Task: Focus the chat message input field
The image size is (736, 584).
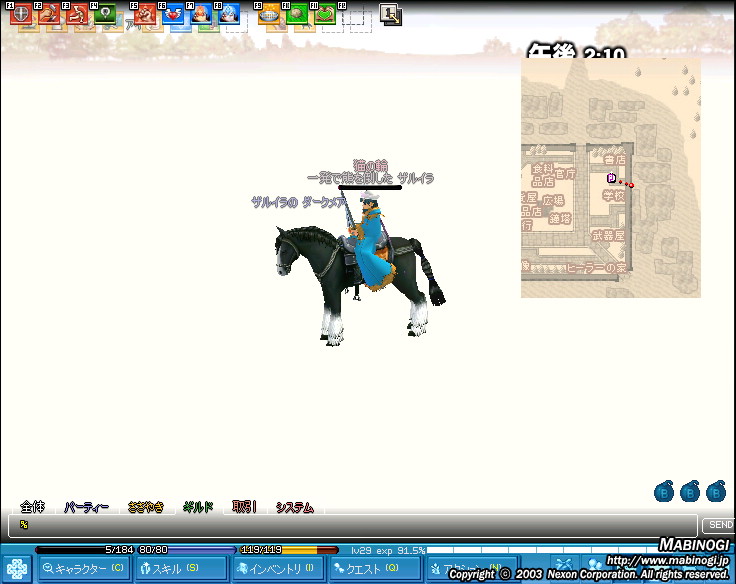Action: point(353,525)
